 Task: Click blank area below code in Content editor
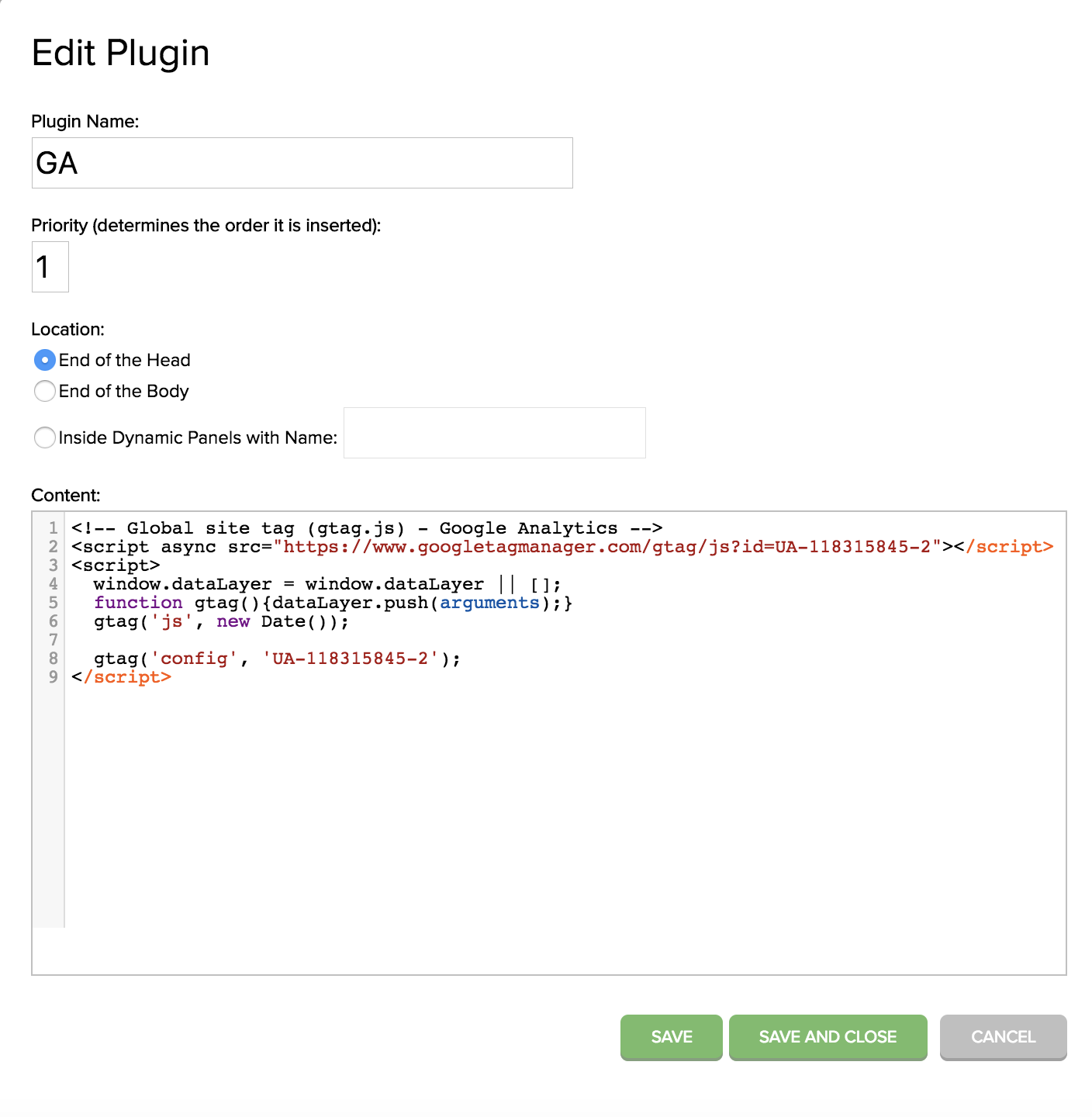[x=543, y=814]
